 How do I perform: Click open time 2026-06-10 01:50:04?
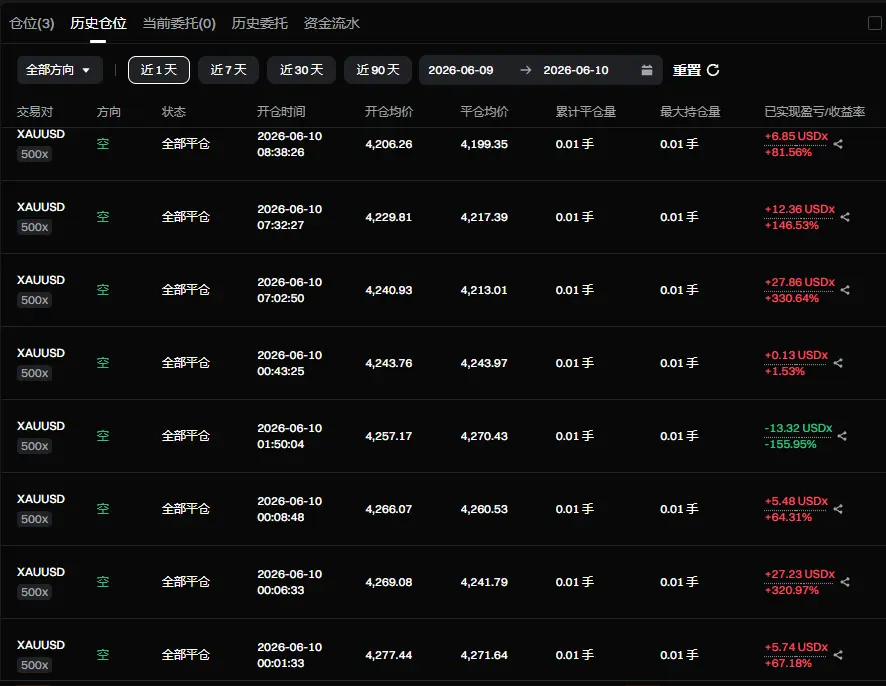(x=289, y=436)
